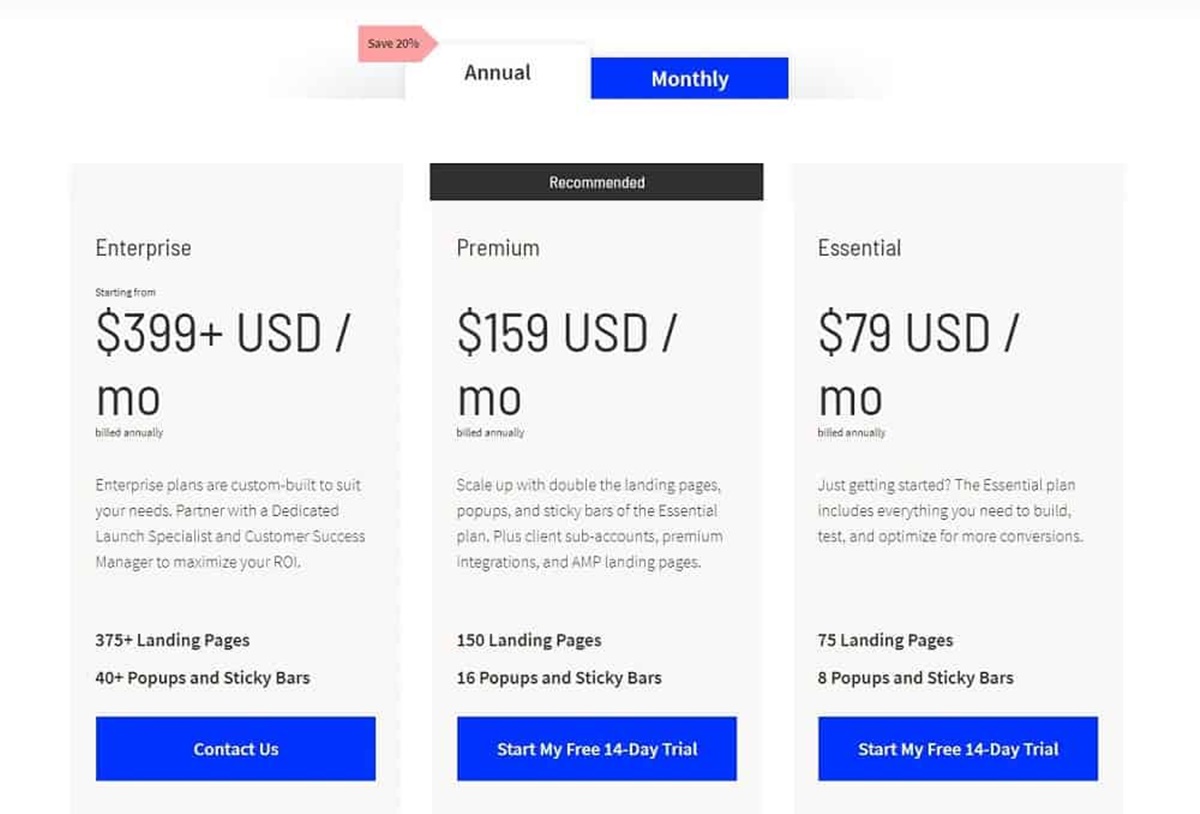This screenshot has width=1200, height=814.
Task: Click the Enterprise plan description paragraph
Action: tap(230, 523)
